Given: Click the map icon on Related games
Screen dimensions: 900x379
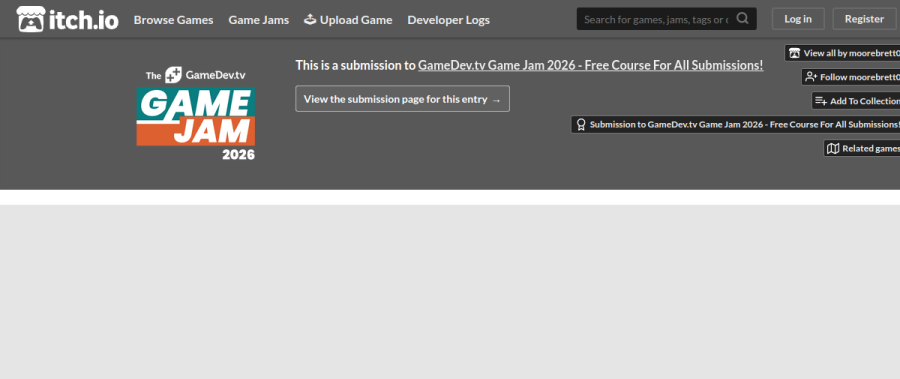Looking at the screenshot, I should (833, 149).
